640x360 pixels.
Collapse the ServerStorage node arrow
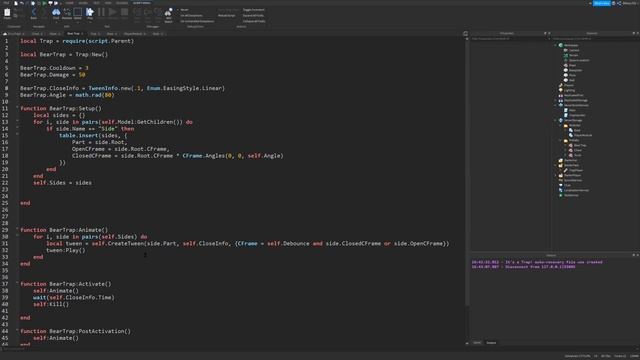point(556,120)
